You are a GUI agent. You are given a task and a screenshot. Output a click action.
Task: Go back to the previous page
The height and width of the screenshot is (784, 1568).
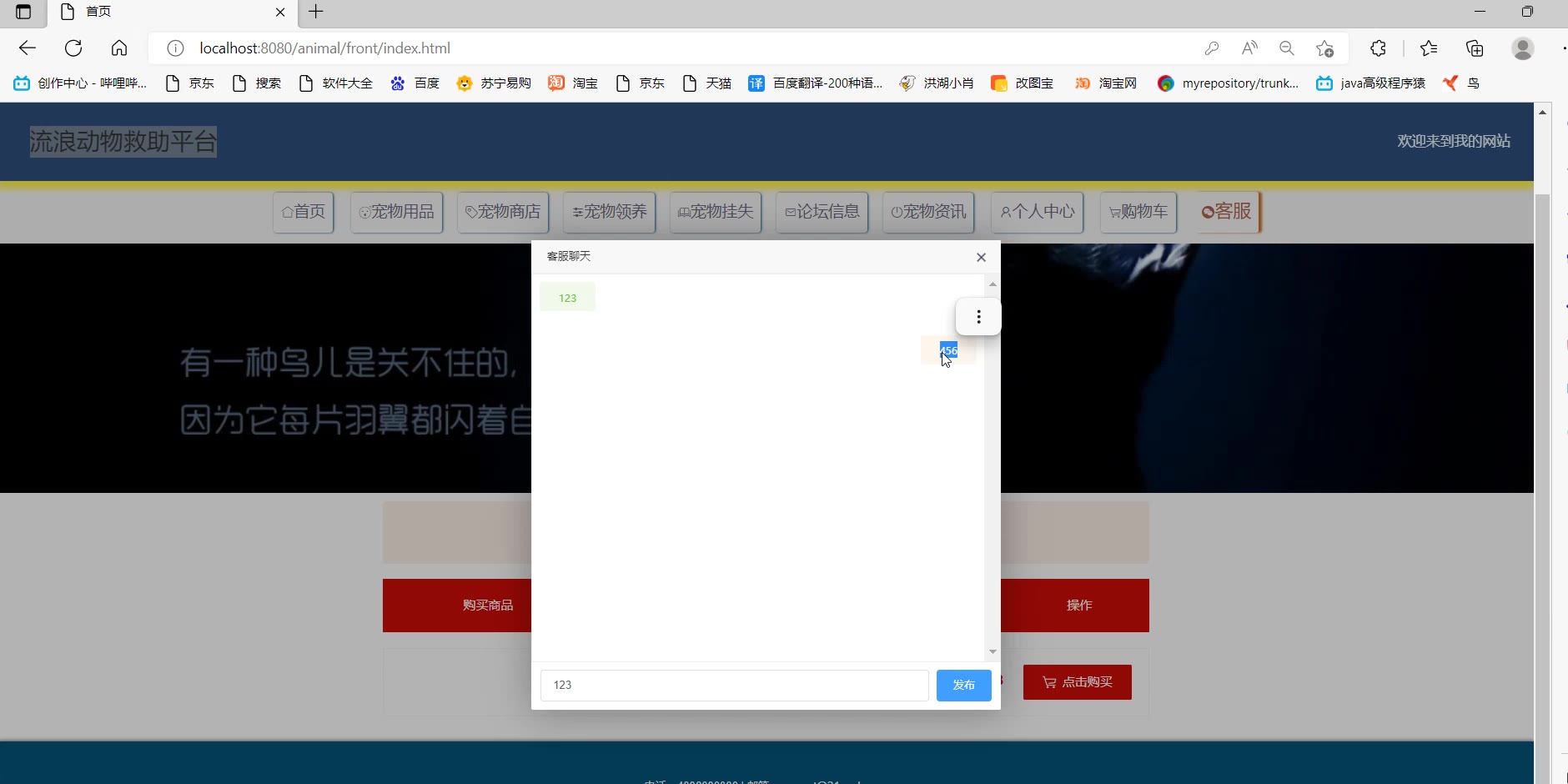point(28,48)
